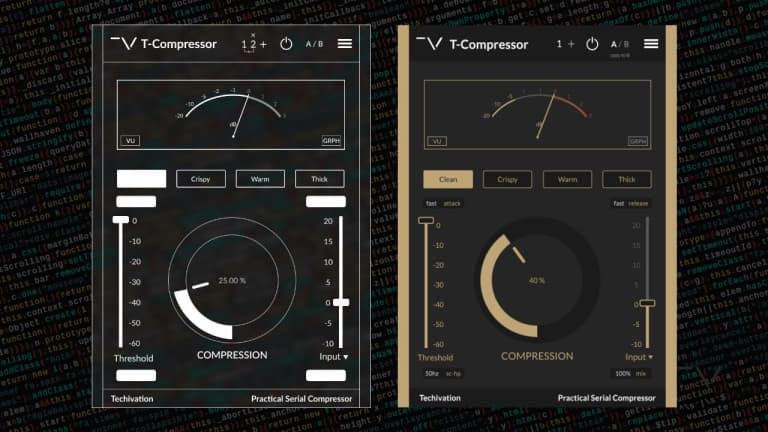Select Clean mode in gold-themed plugin

coord(448,179)
